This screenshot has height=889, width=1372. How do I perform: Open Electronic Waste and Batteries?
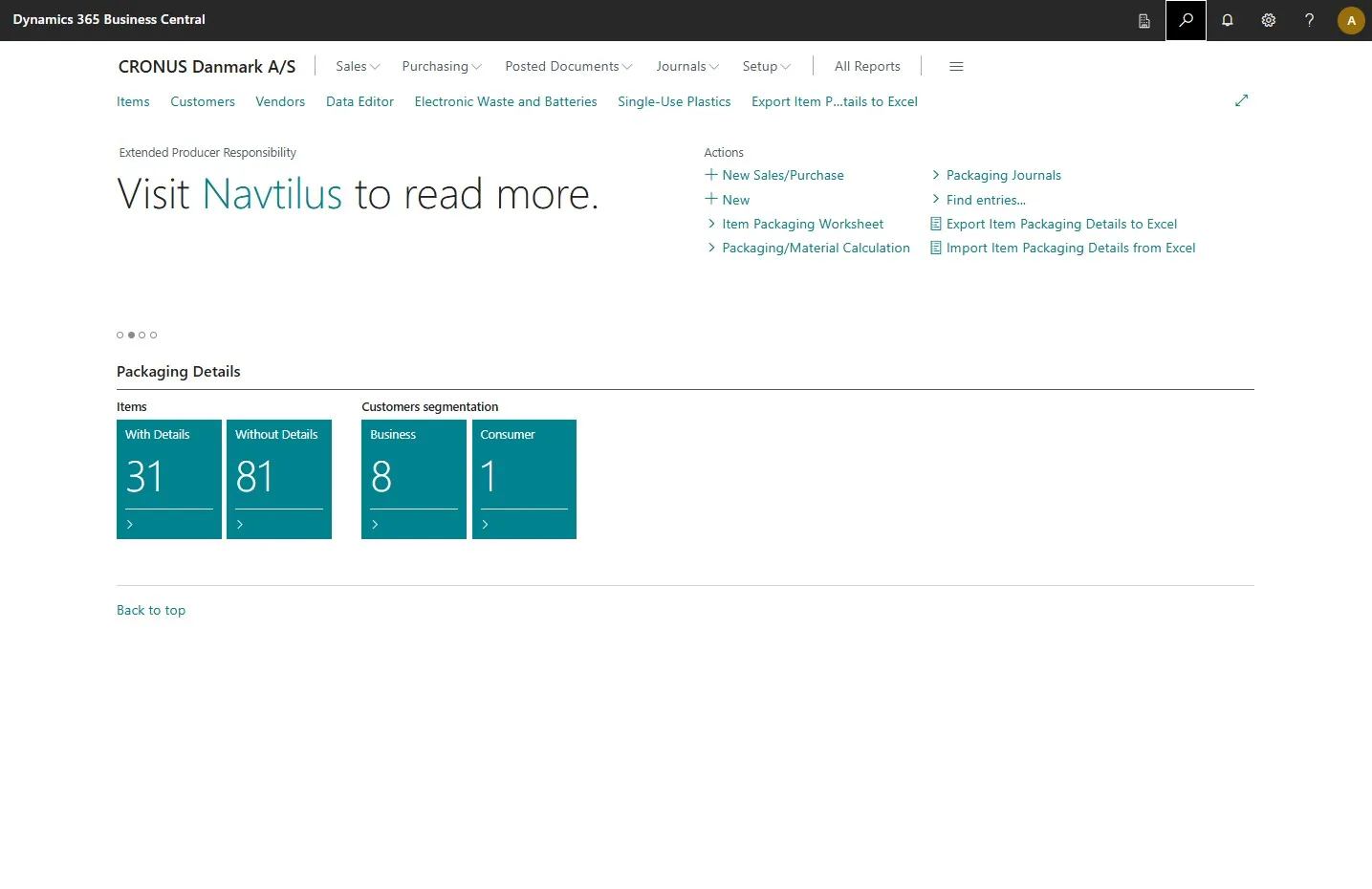click(x=506, y=101)
